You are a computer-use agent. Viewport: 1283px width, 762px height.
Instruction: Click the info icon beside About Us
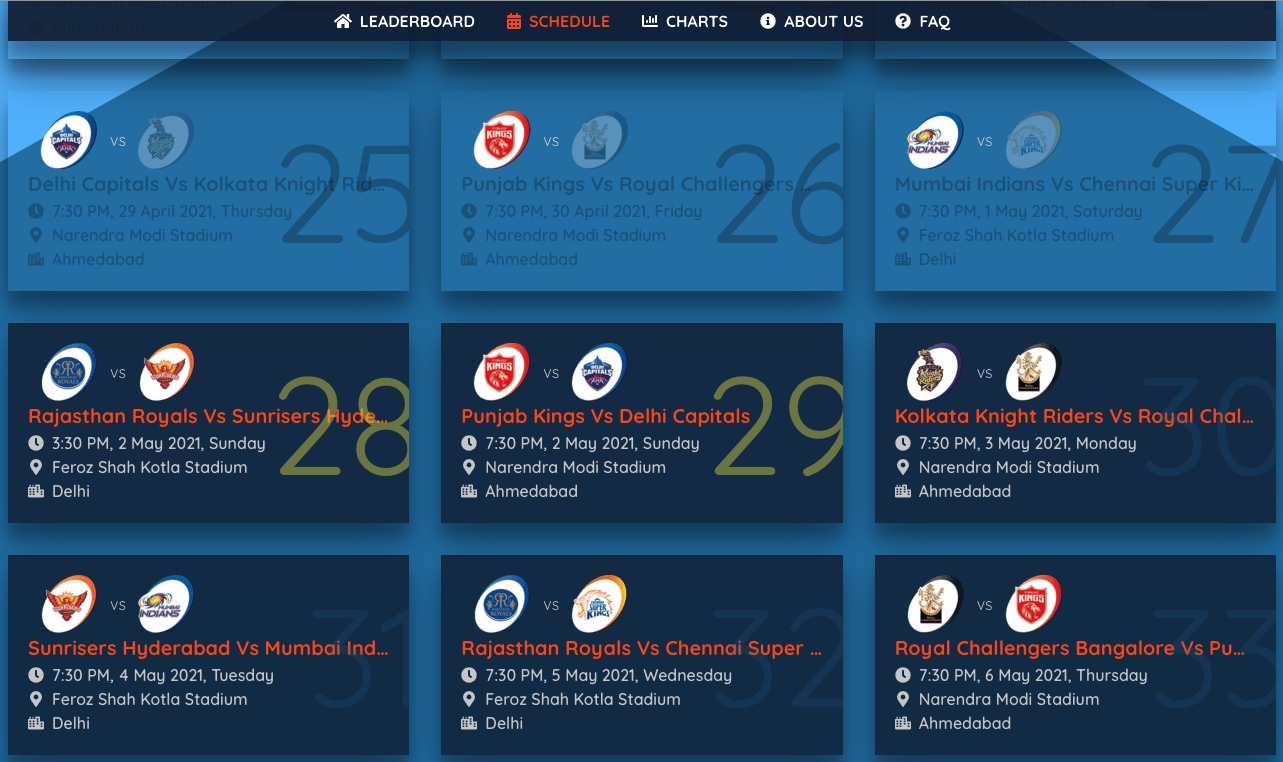click(x=768, y=21)
